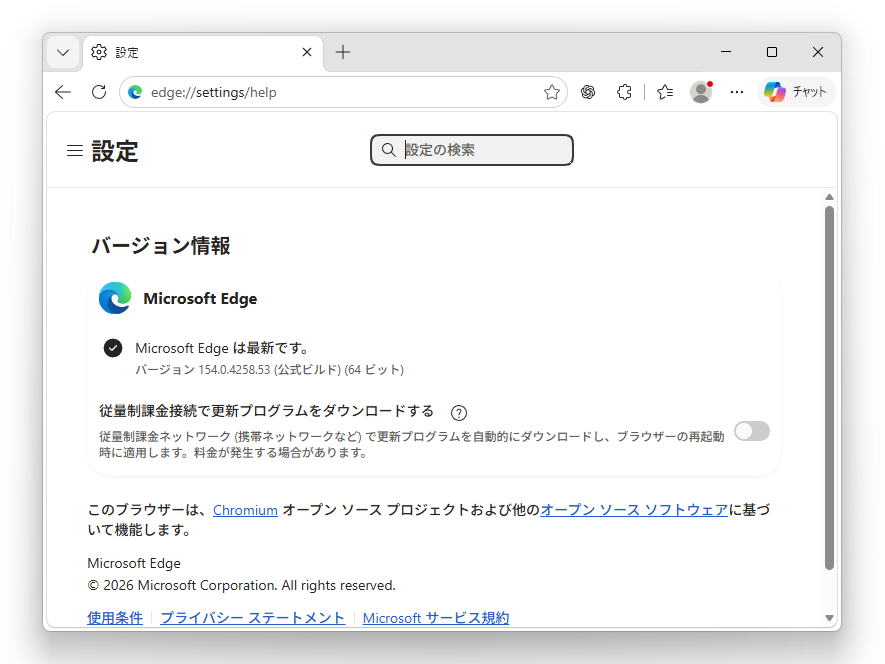
Task: Click the 'Microsoft Edge は最新です。' status text
Action: click(221, 348)
